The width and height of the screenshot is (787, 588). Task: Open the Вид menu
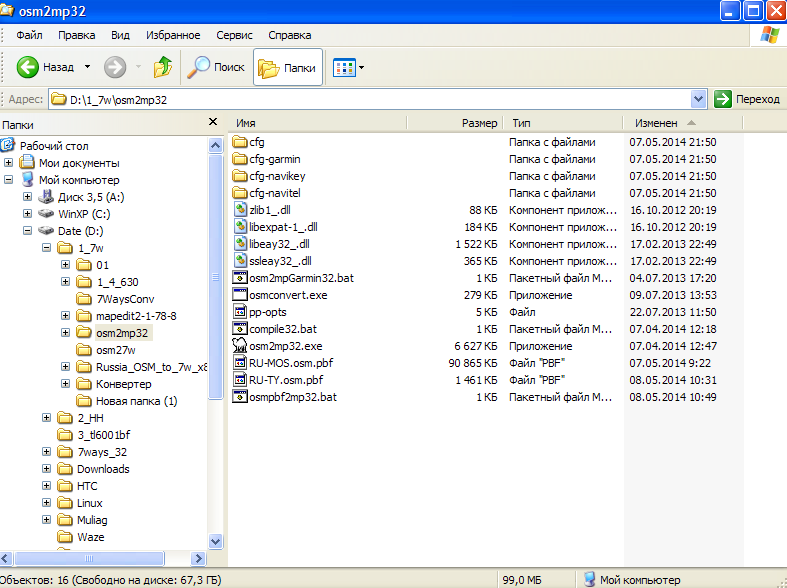click(120, 35)
